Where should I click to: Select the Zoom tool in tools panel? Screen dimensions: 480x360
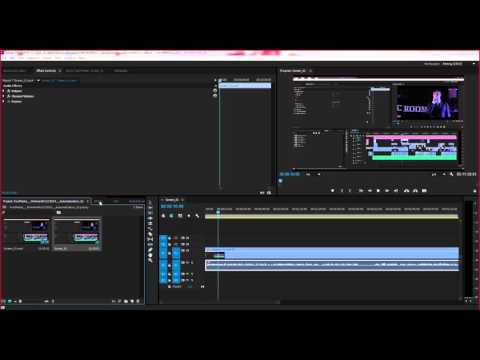150,260
